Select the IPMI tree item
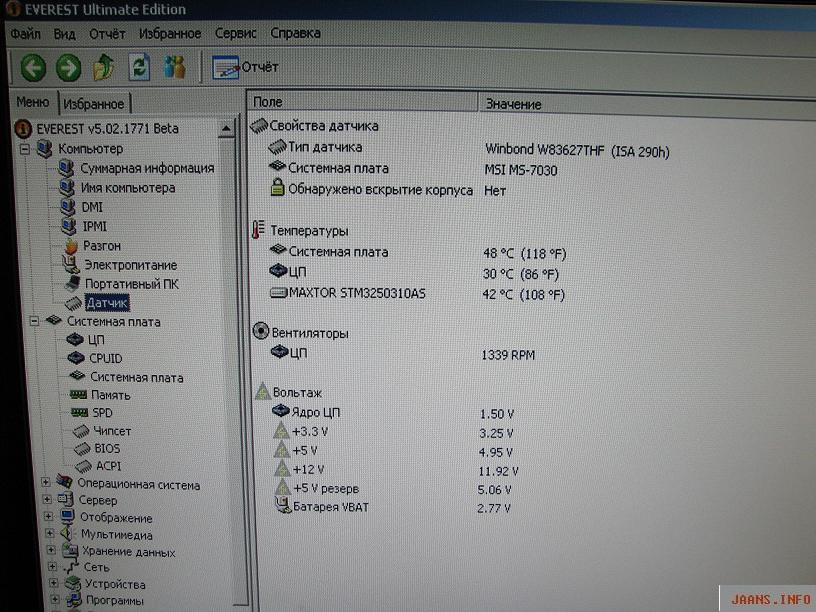The width and height of the screenshot is (816, 612). (x=94, y=226)
